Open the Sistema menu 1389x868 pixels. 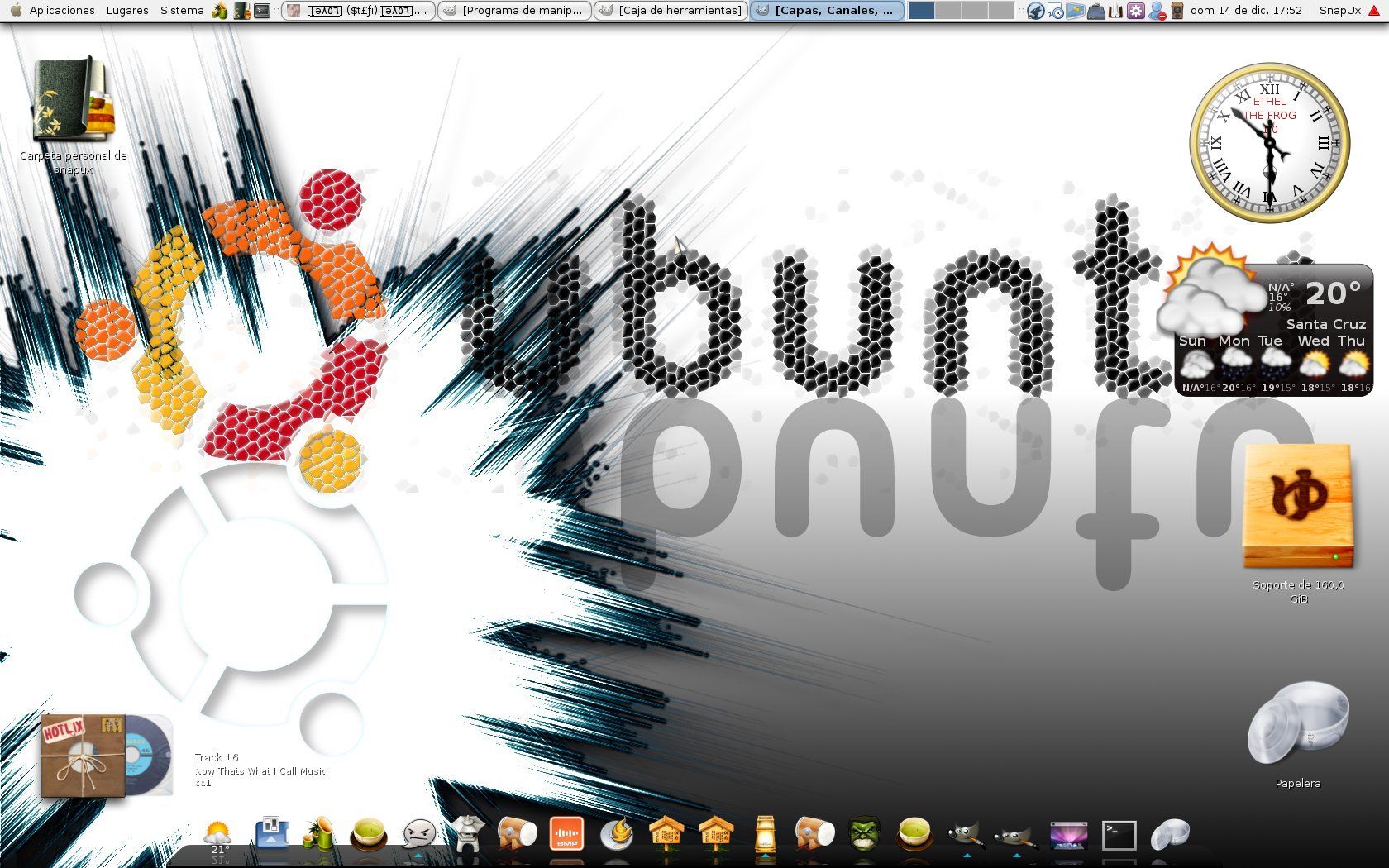pyautogui.click(x=182, y=11)
